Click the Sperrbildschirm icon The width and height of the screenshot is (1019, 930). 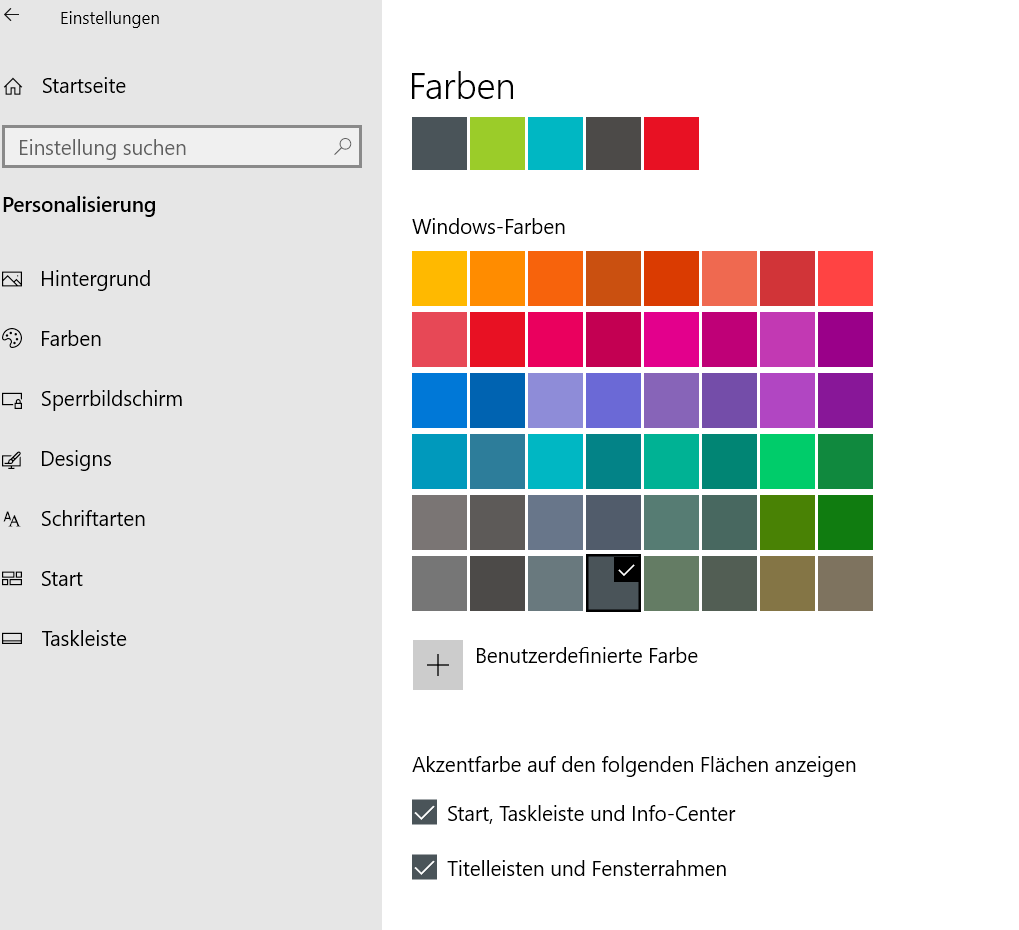click(13, 400)
